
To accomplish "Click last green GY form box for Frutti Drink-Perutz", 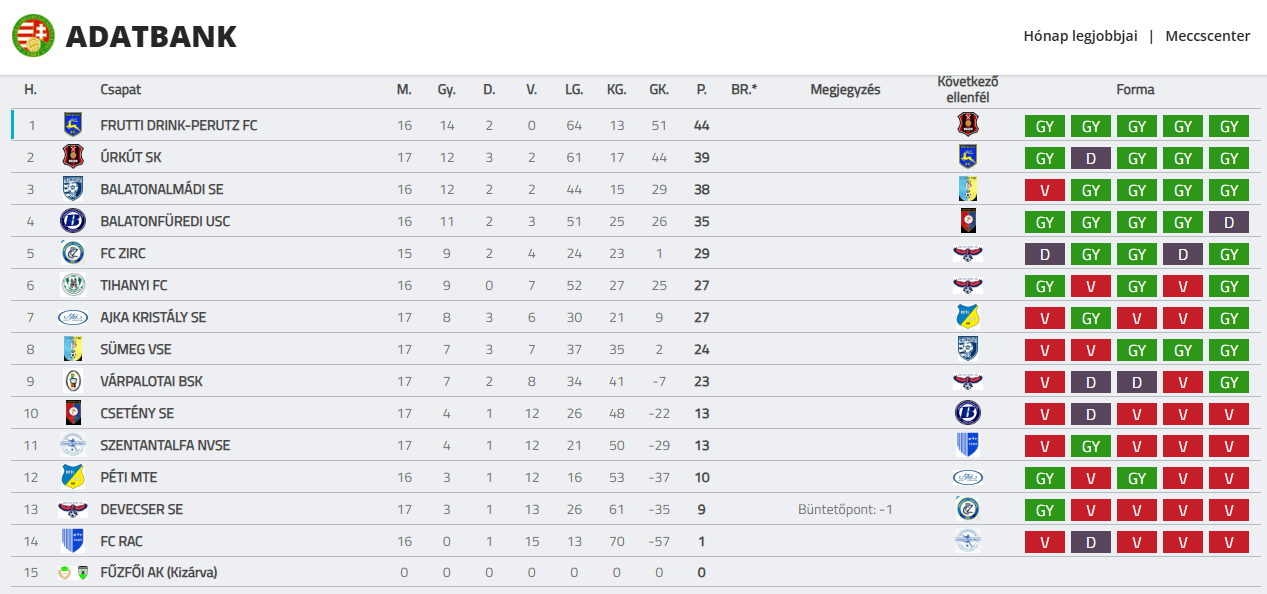I will [1228, 126].
